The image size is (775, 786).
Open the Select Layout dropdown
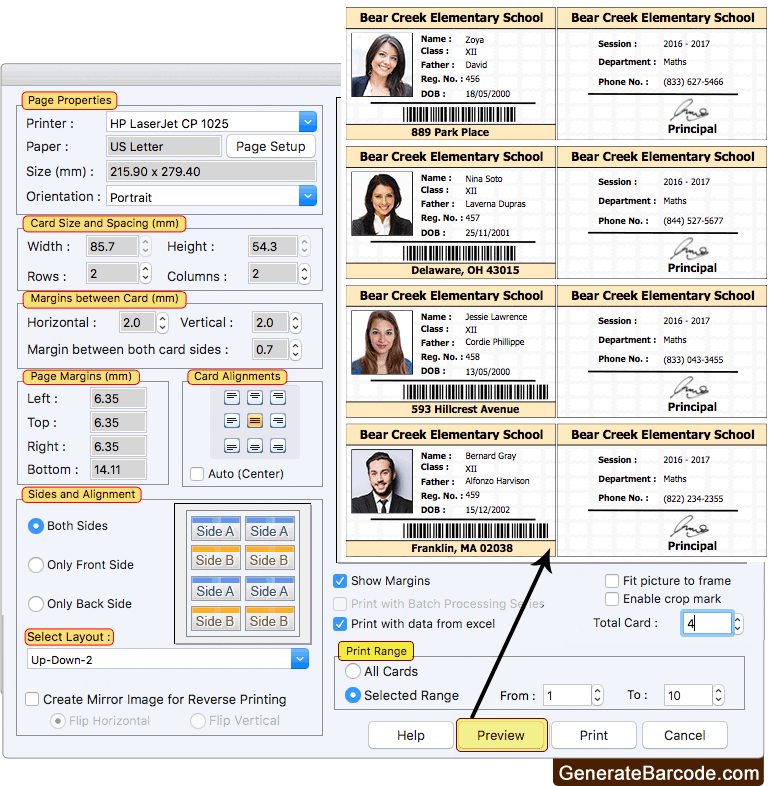(300, 659)
